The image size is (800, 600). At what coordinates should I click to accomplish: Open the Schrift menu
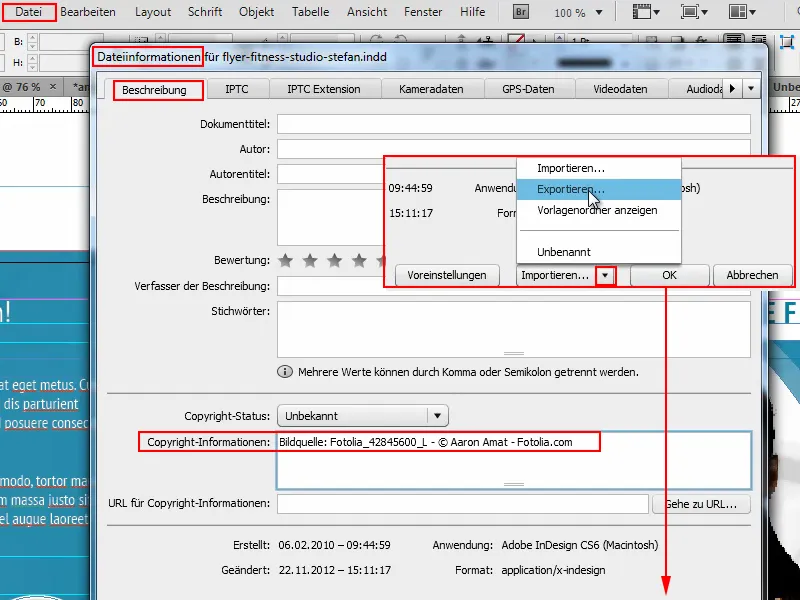[205, 12]
